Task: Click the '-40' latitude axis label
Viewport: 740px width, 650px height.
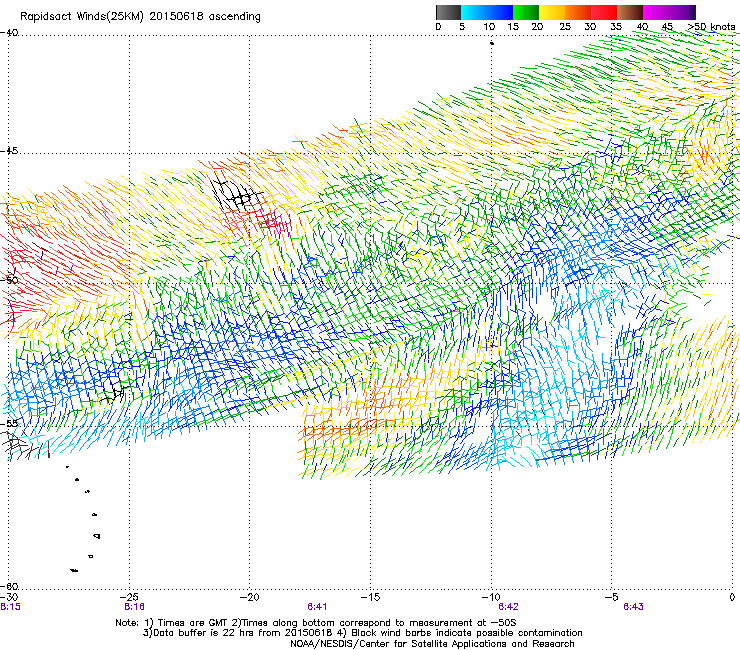Action: tap(9, 33)
